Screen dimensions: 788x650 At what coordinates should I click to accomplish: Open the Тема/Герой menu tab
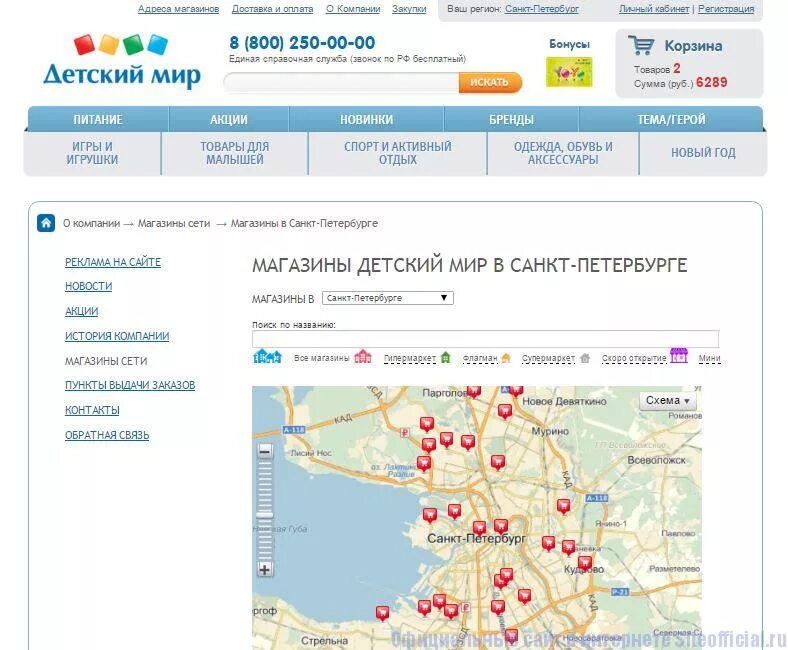point(671,119)
